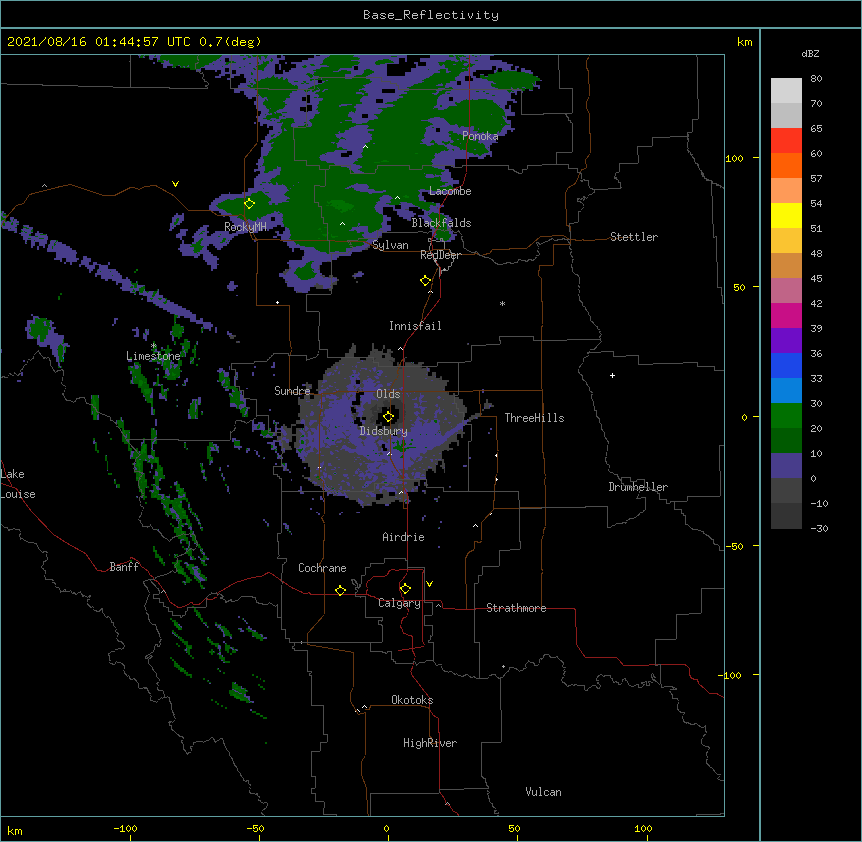
Task: Click the RockyMH label
Action: click(x=245, y=227)
